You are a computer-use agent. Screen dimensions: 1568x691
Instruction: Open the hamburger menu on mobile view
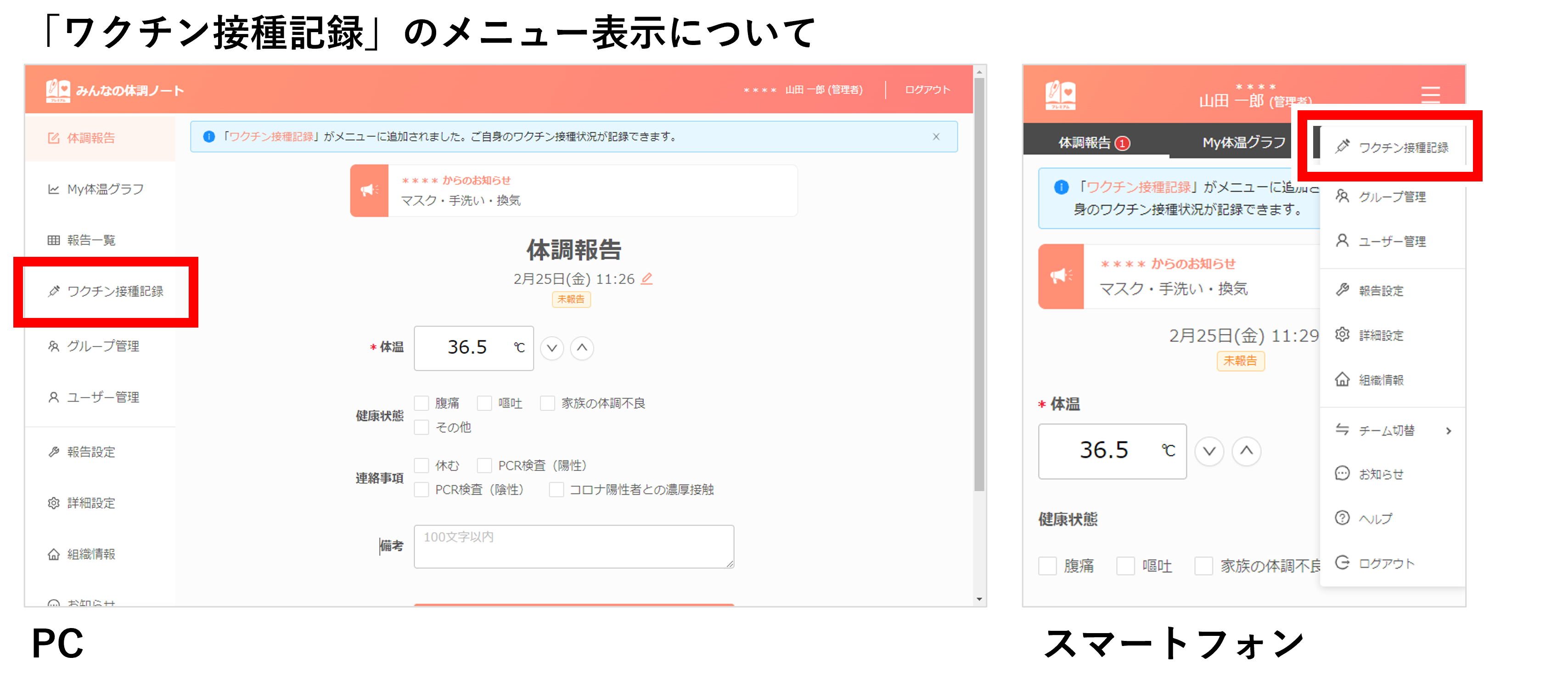1430,95
